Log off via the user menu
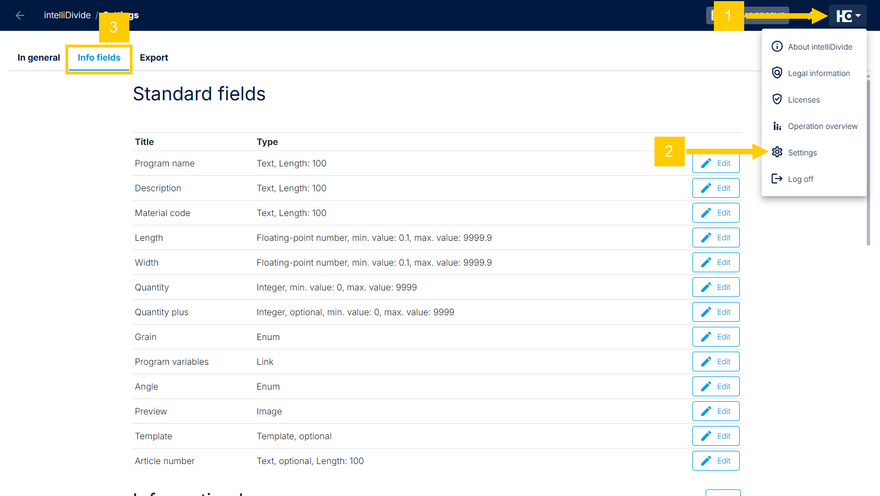Viewport: 880px width, 496px height. pyautogui.click(x=814, y=178)
